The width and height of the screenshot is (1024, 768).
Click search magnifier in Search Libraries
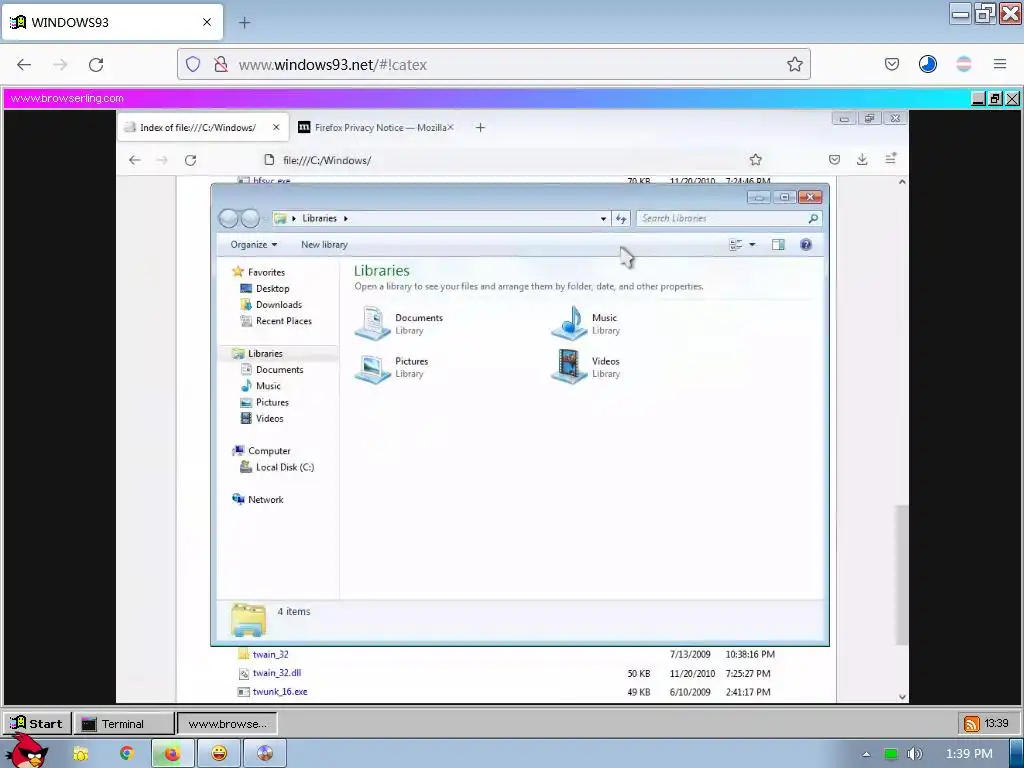pos(813,219)
